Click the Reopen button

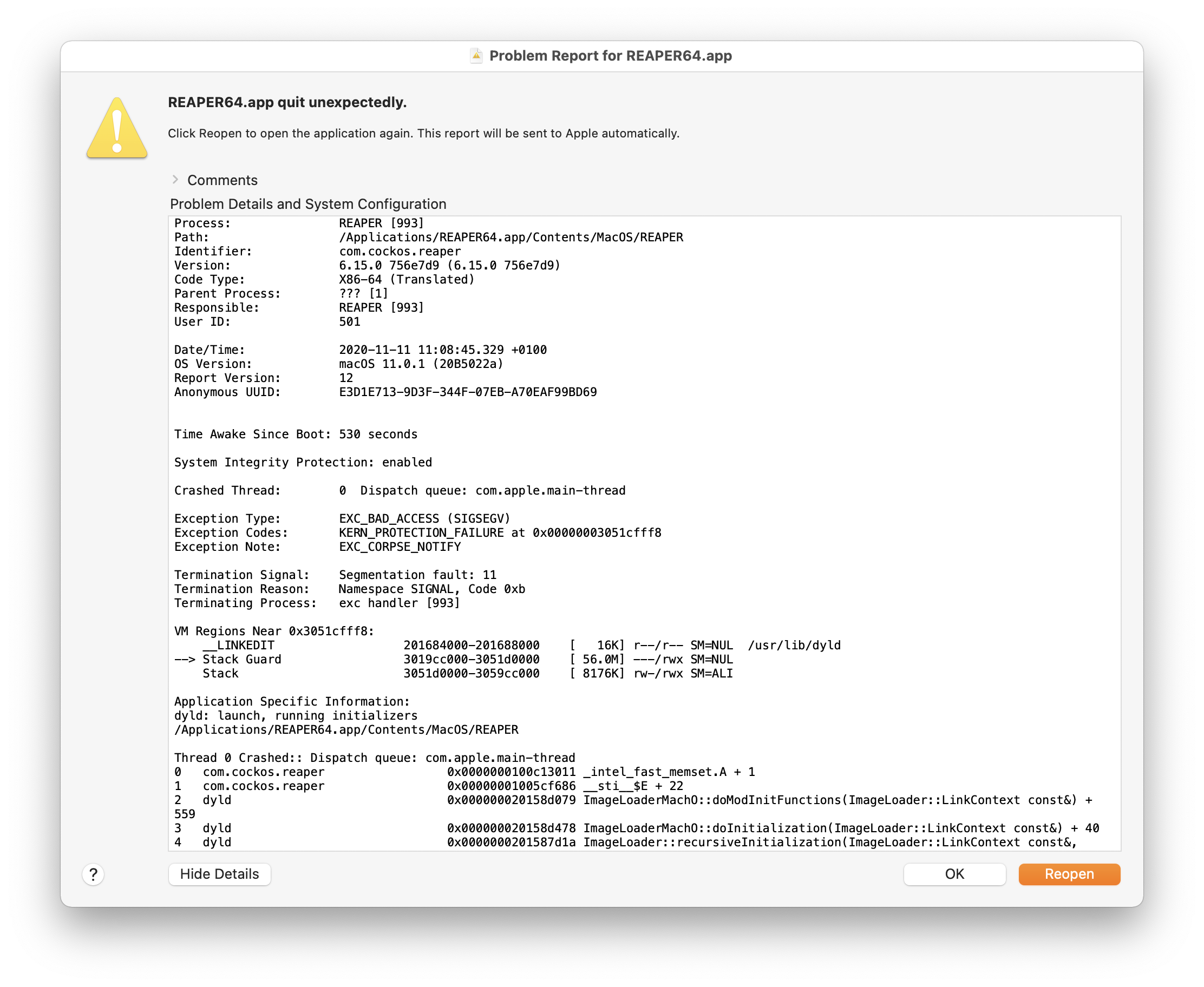[1069, 874]
